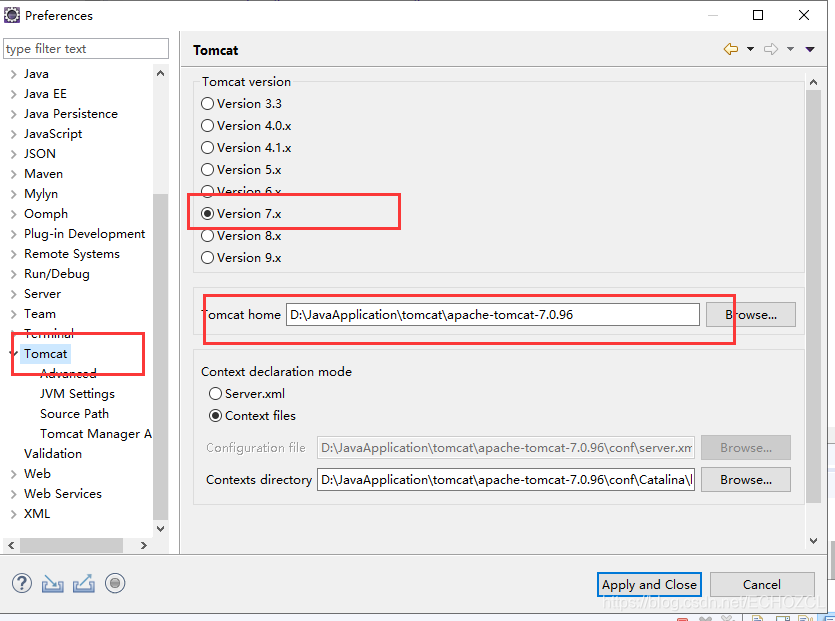The width and height of the screenshot is (835, 621).
Task: Expand the Java tree node
Action: pyautogui.click(x=14, y=75)
